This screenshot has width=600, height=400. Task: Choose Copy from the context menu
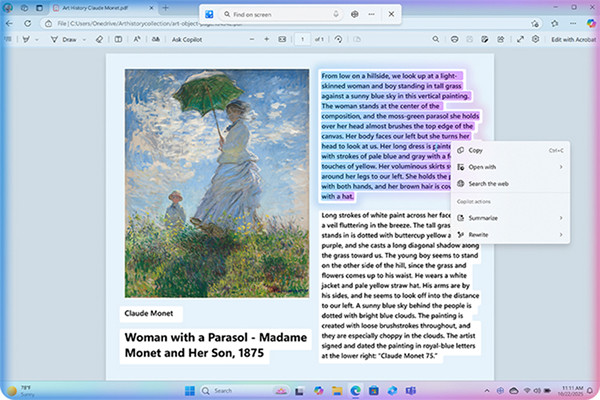[510, 150]
